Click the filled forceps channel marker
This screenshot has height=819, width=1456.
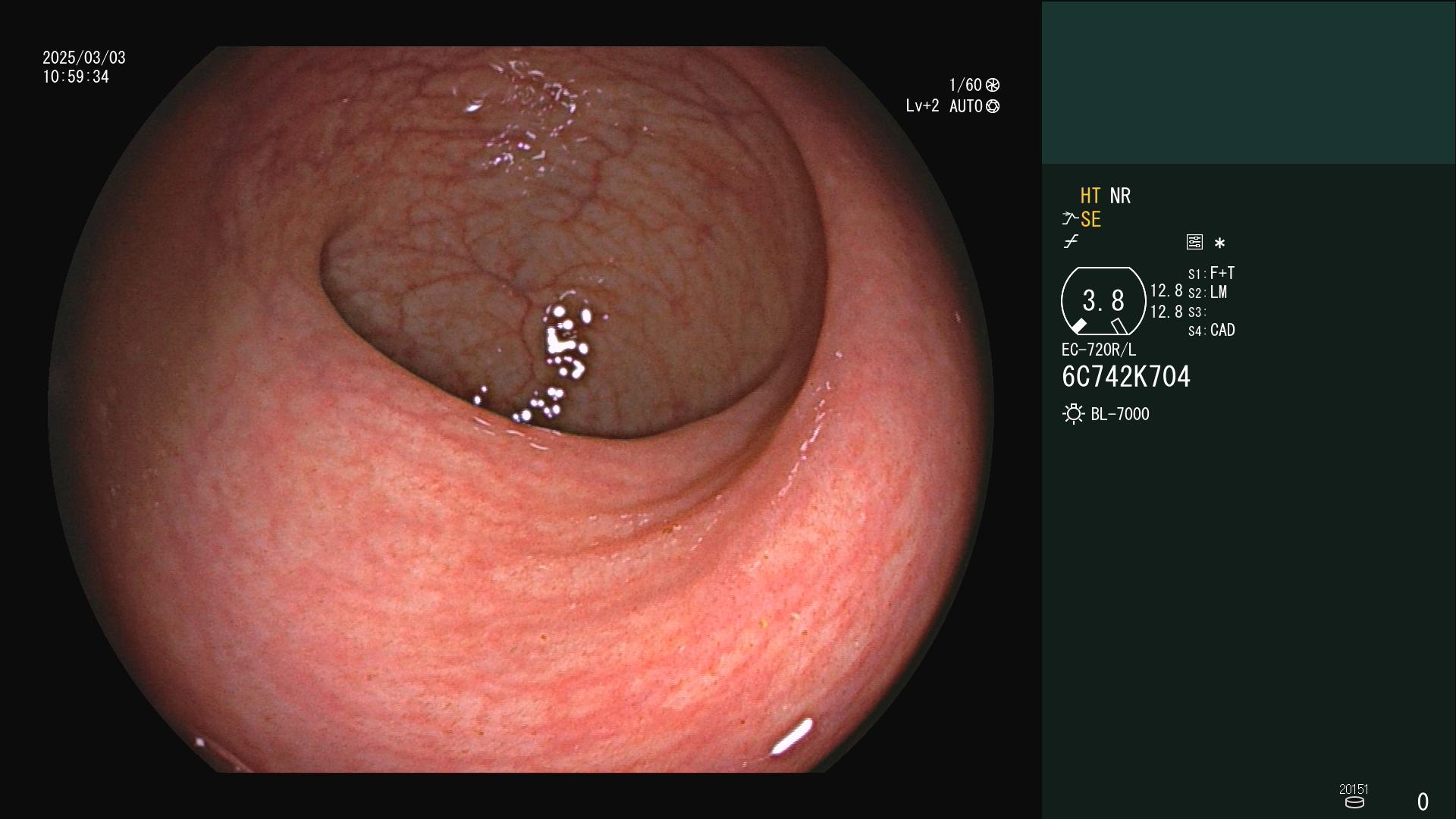coord(1079,326)
